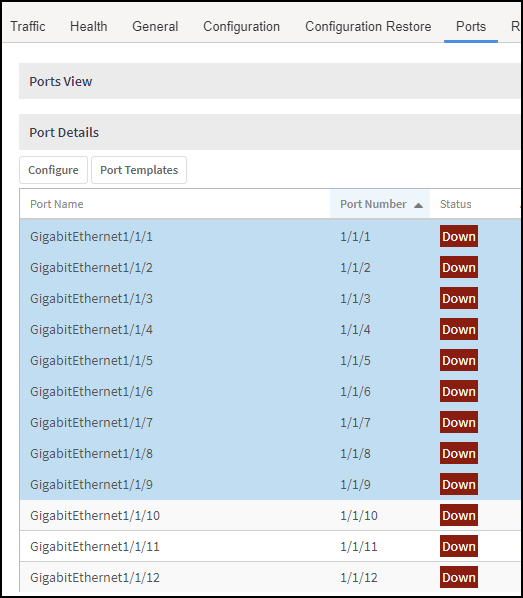Select row GigabitEthernet1/1/5
Viewport: 523px width, 598px height.
click(270, 360)
